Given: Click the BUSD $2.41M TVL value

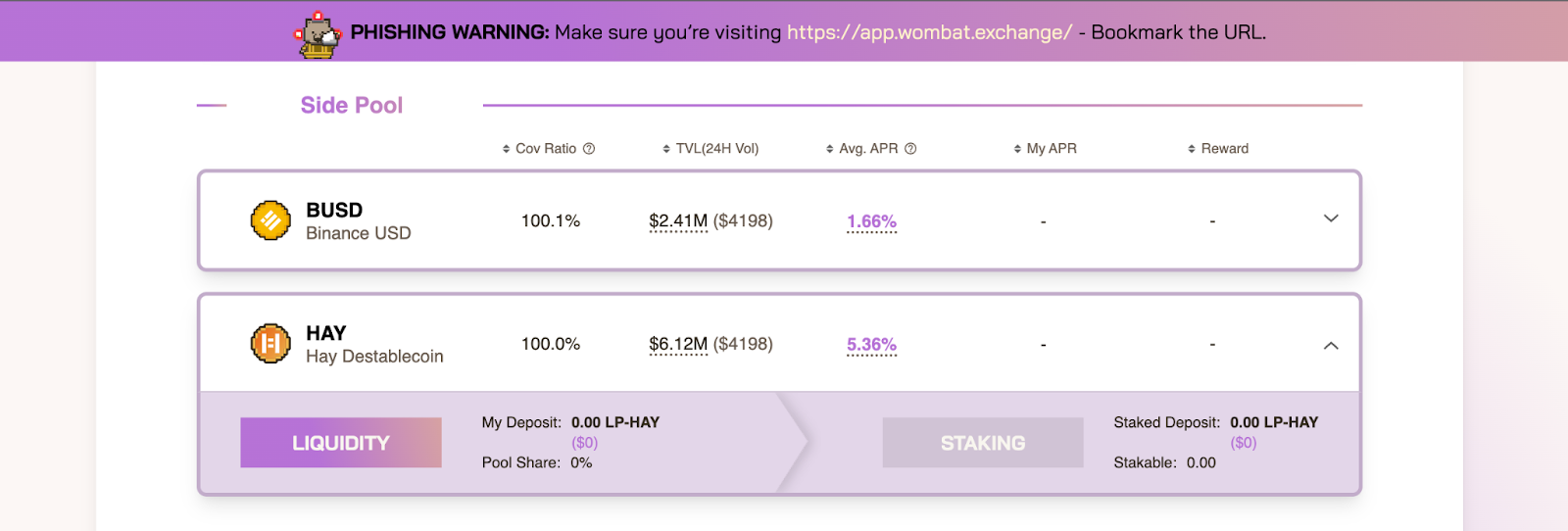Looking at the screenshot, I should point(678,221).
